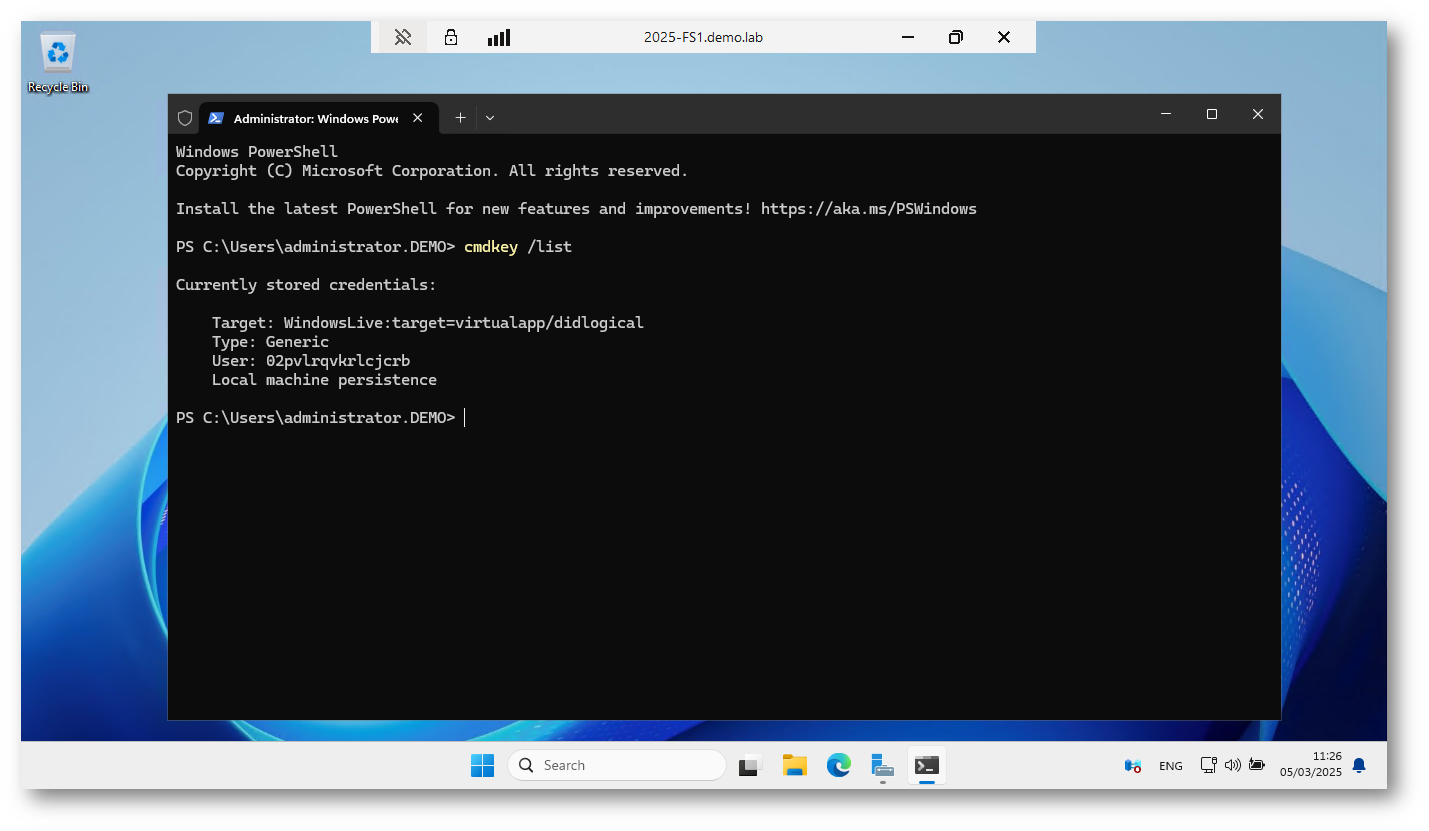Viewport: 1429px width, 831px height.
Task: Click the 'Copyright (C) Microsoft Corporation' line
Action: (x=432, y=171)
